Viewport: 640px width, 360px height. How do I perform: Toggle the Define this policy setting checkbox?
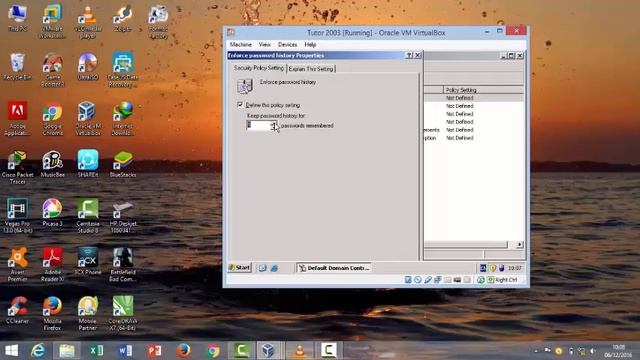tap(240, 105)
